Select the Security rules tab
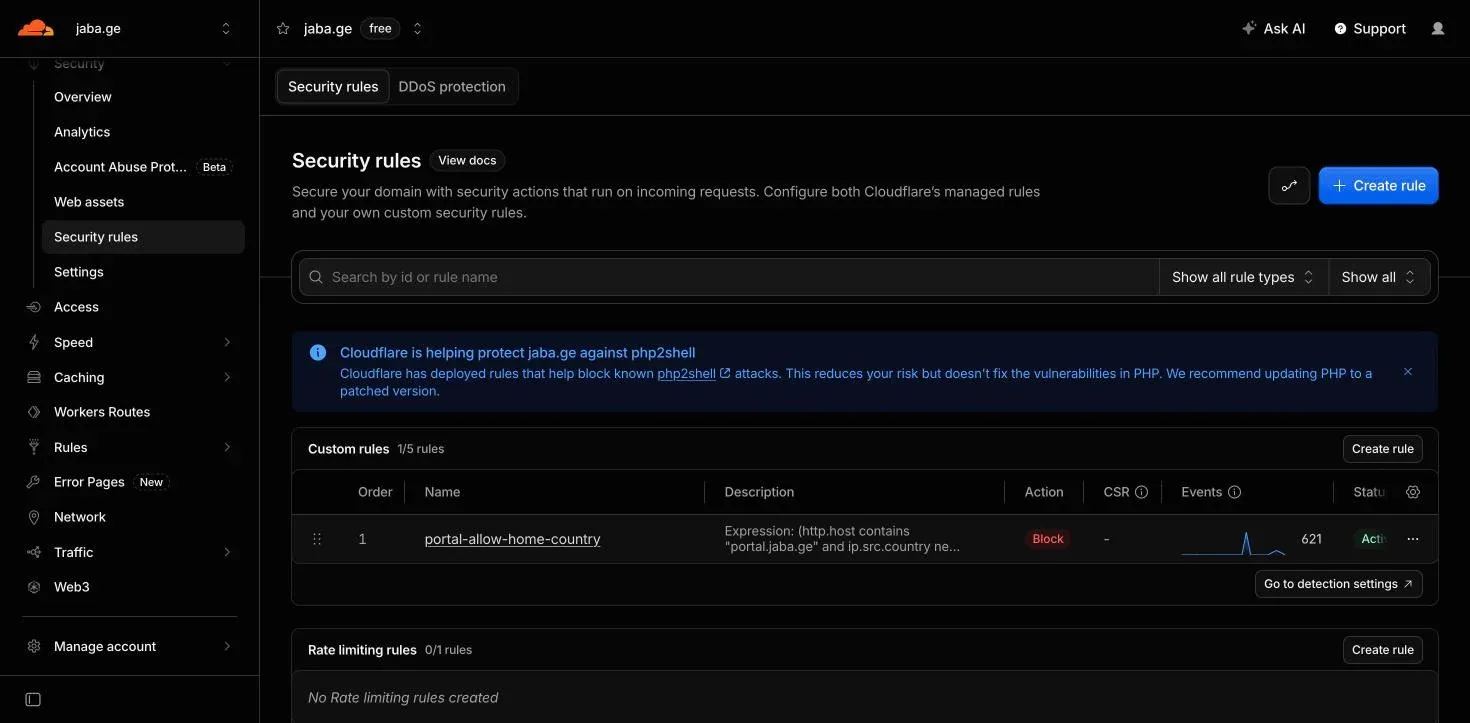 (x=333, y=87)
